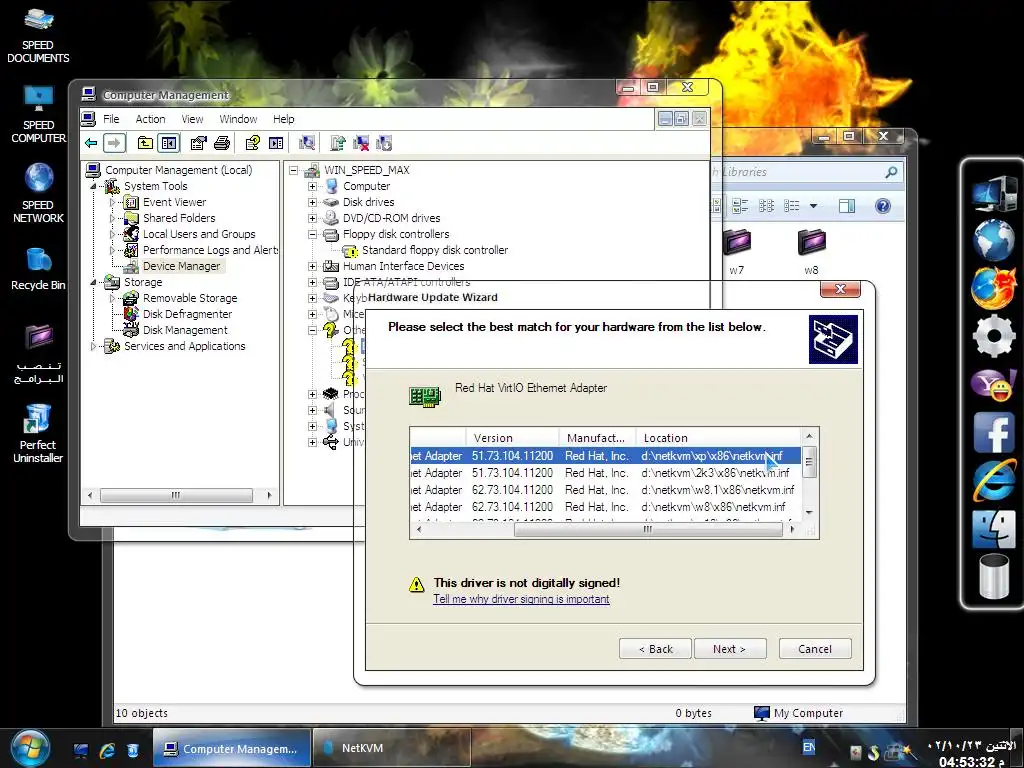Click the Computer Management taskbar button
This screenshot has width=1024, height=768.
tap(231, 748)
